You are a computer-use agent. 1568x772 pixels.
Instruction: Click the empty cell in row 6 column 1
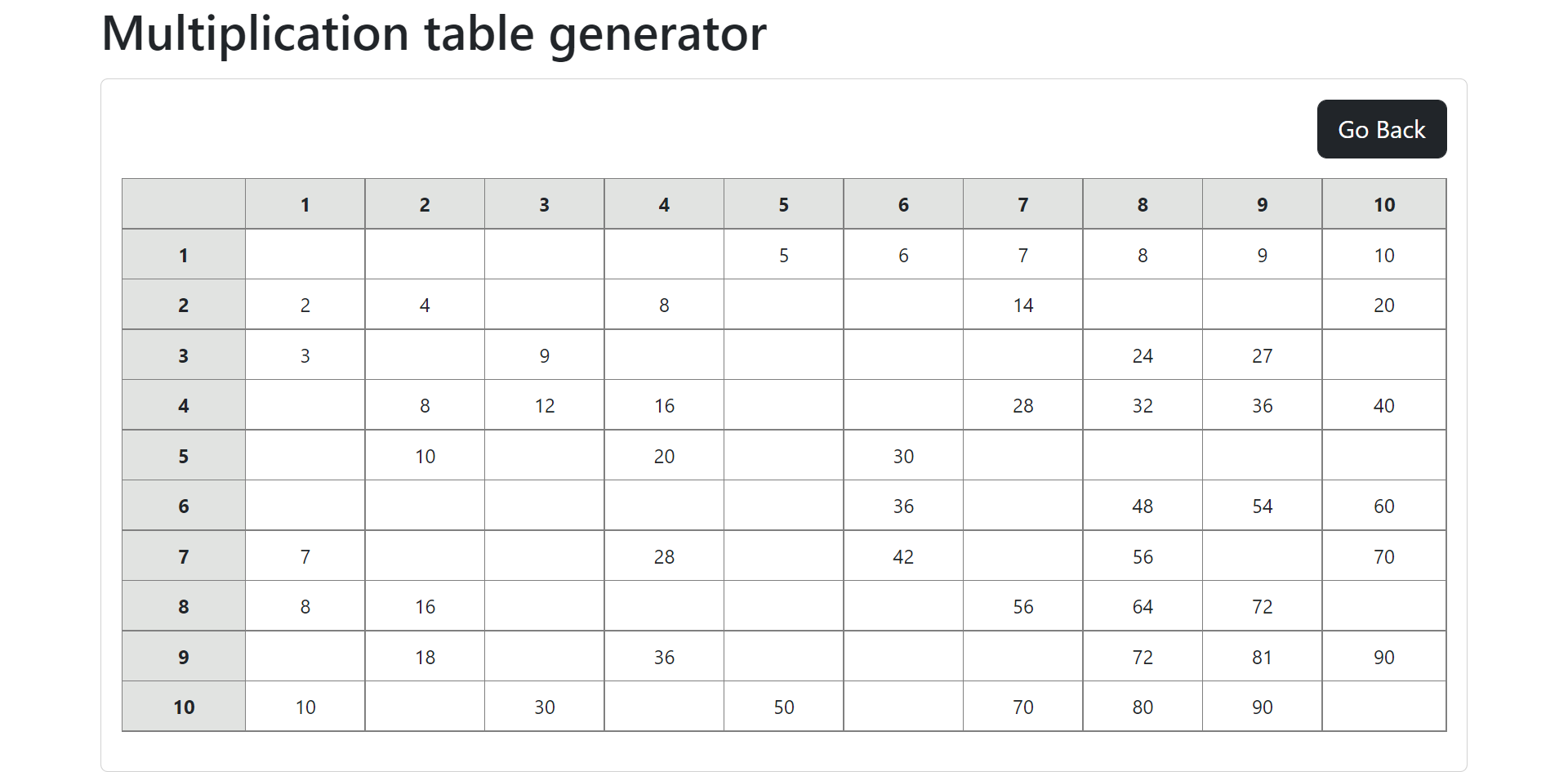(x=305, y=506)
